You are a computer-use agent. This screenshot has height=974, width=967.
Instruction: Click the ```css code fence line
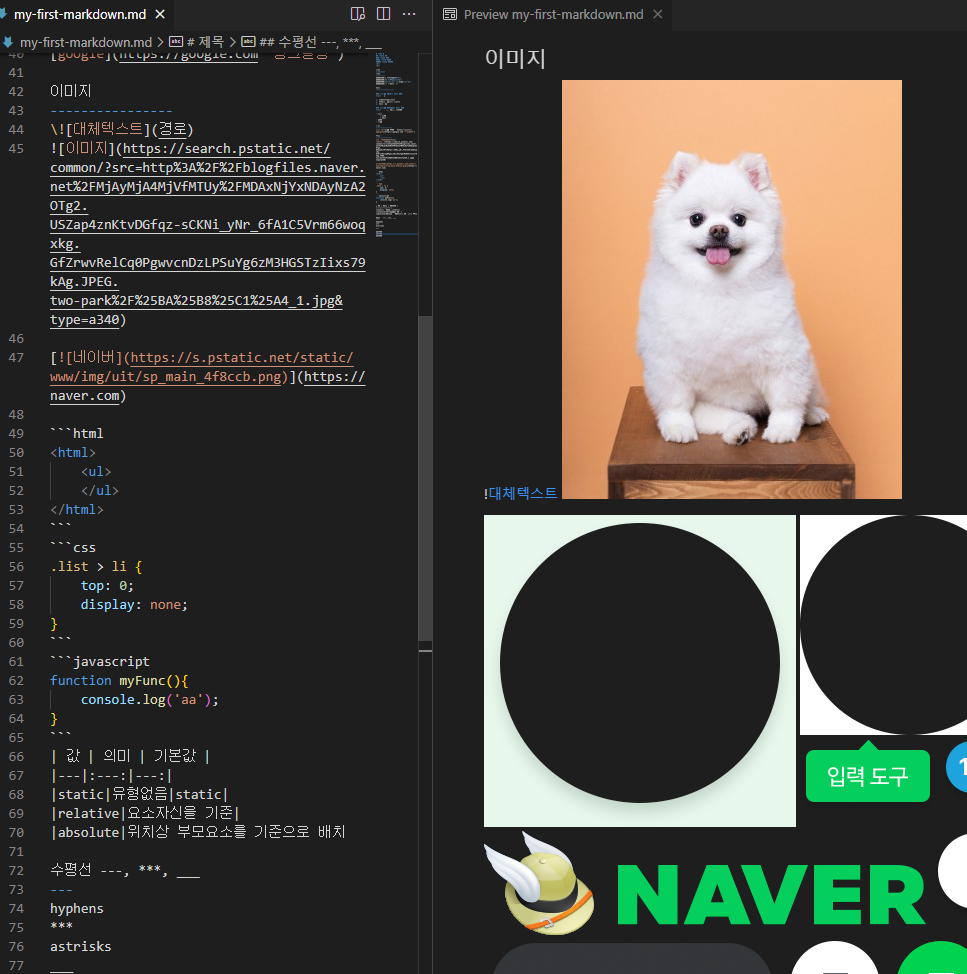tap(73, 548)
